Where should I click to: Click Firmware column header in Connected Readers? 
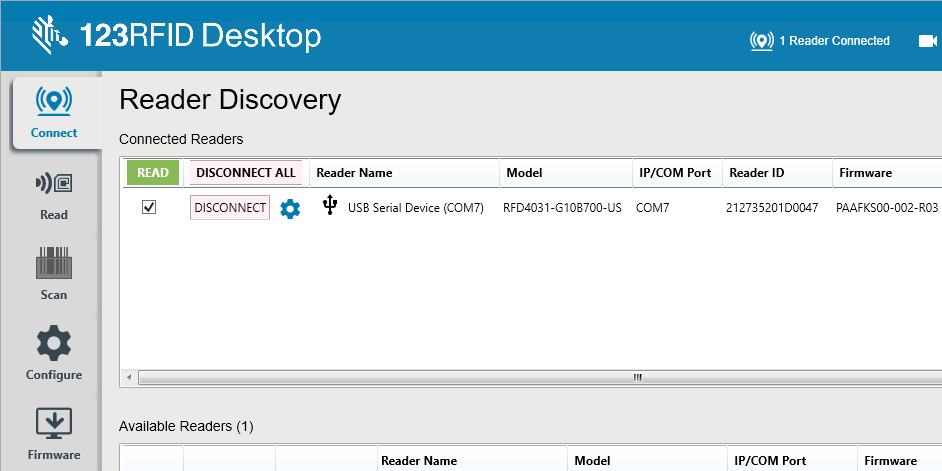pos(865,173)
